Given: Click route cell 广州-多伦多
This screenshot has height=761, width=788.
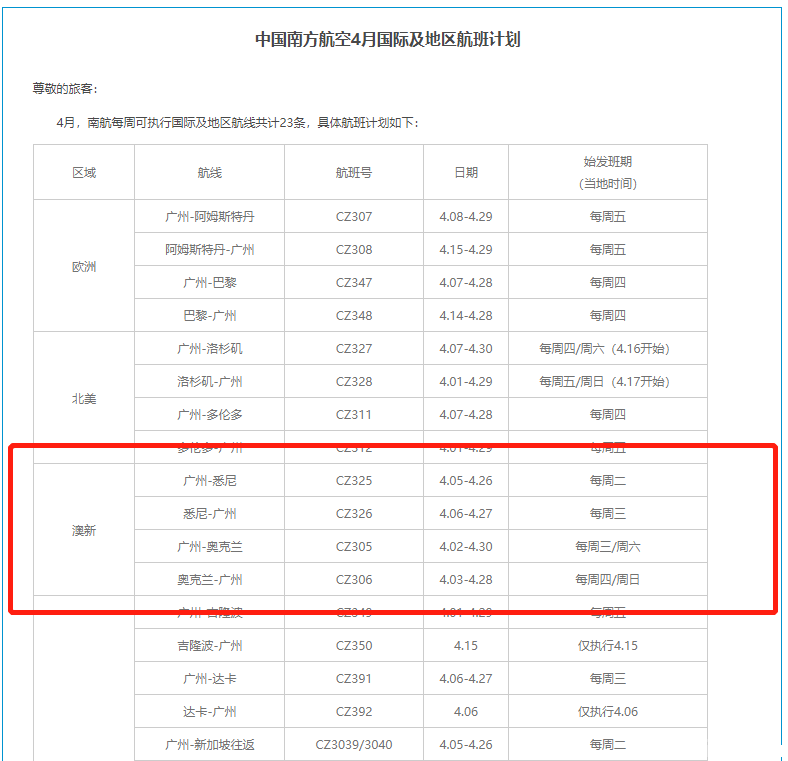Looking at the screenshot, I should click(x=210, y=415).
